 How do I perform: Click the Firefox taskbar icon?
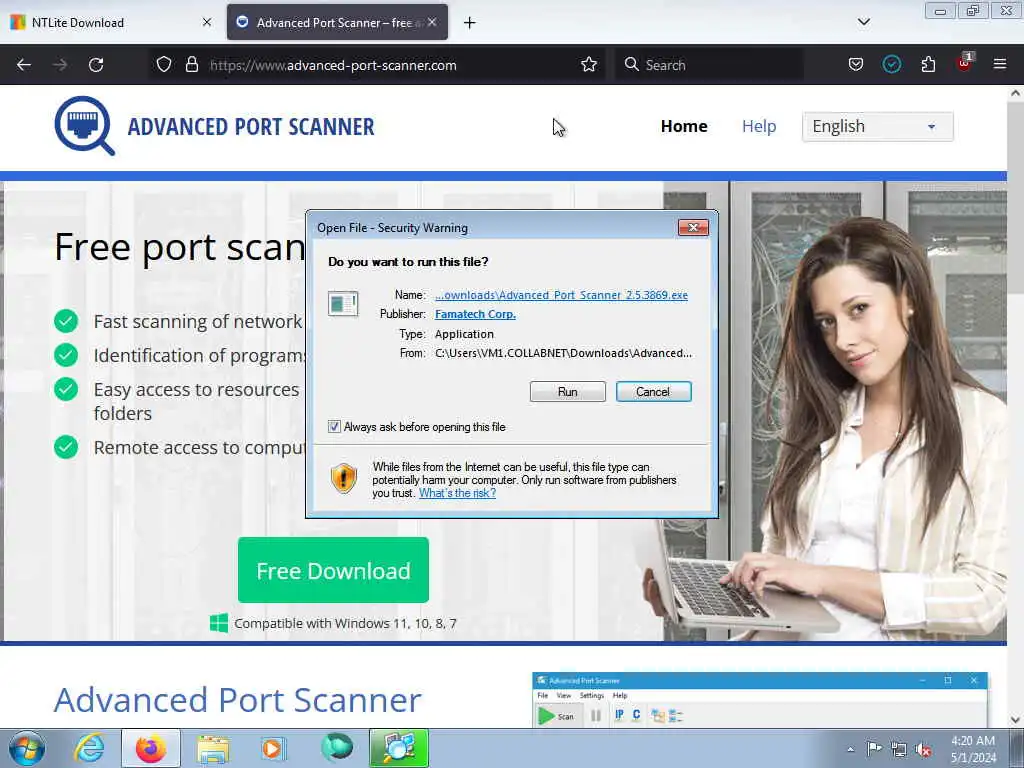coord(151,748)
